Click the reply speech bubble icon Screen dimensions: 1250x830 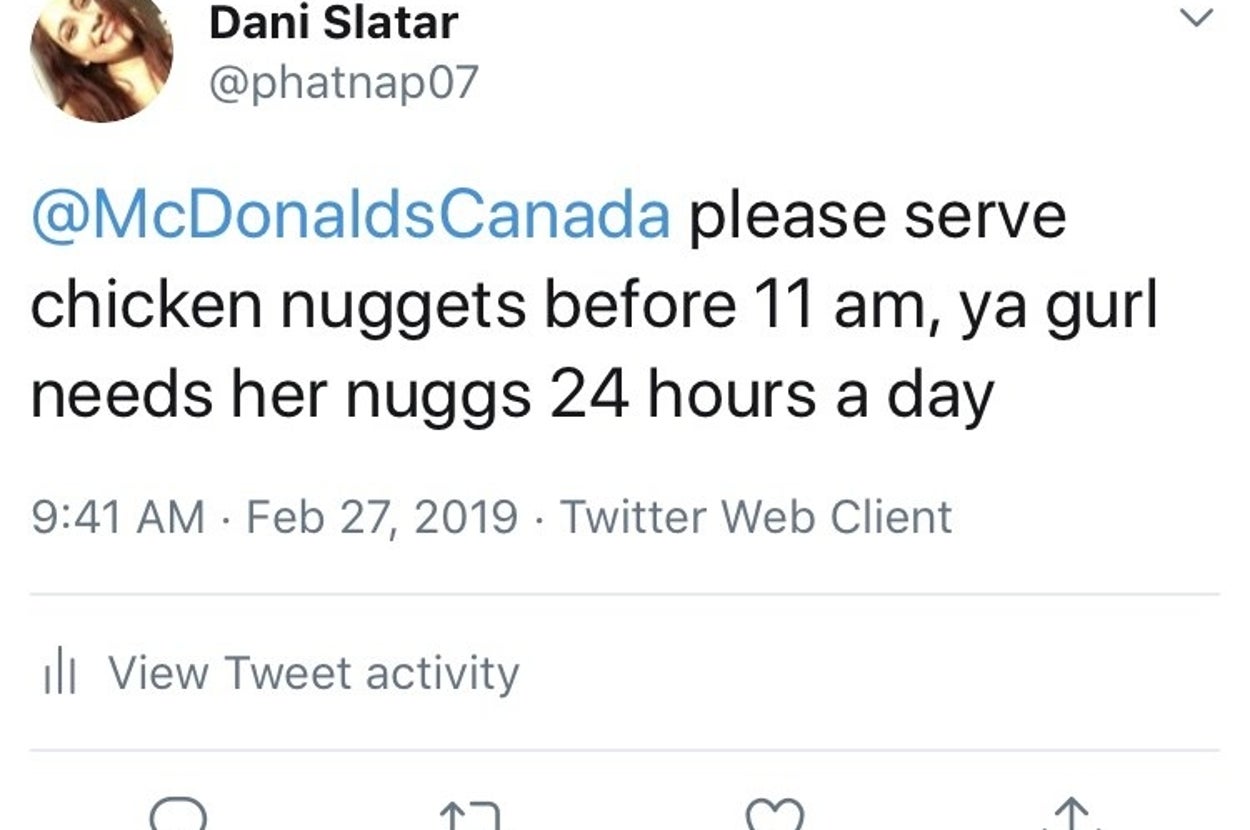(179, 815)
